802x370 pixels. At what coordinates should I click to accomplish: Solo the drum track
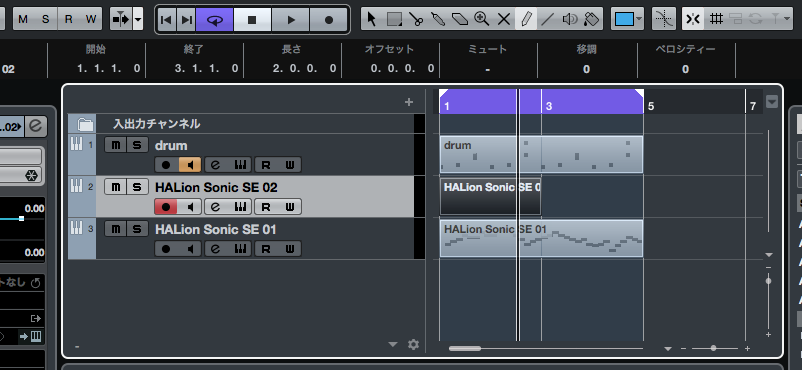[137, 145]
